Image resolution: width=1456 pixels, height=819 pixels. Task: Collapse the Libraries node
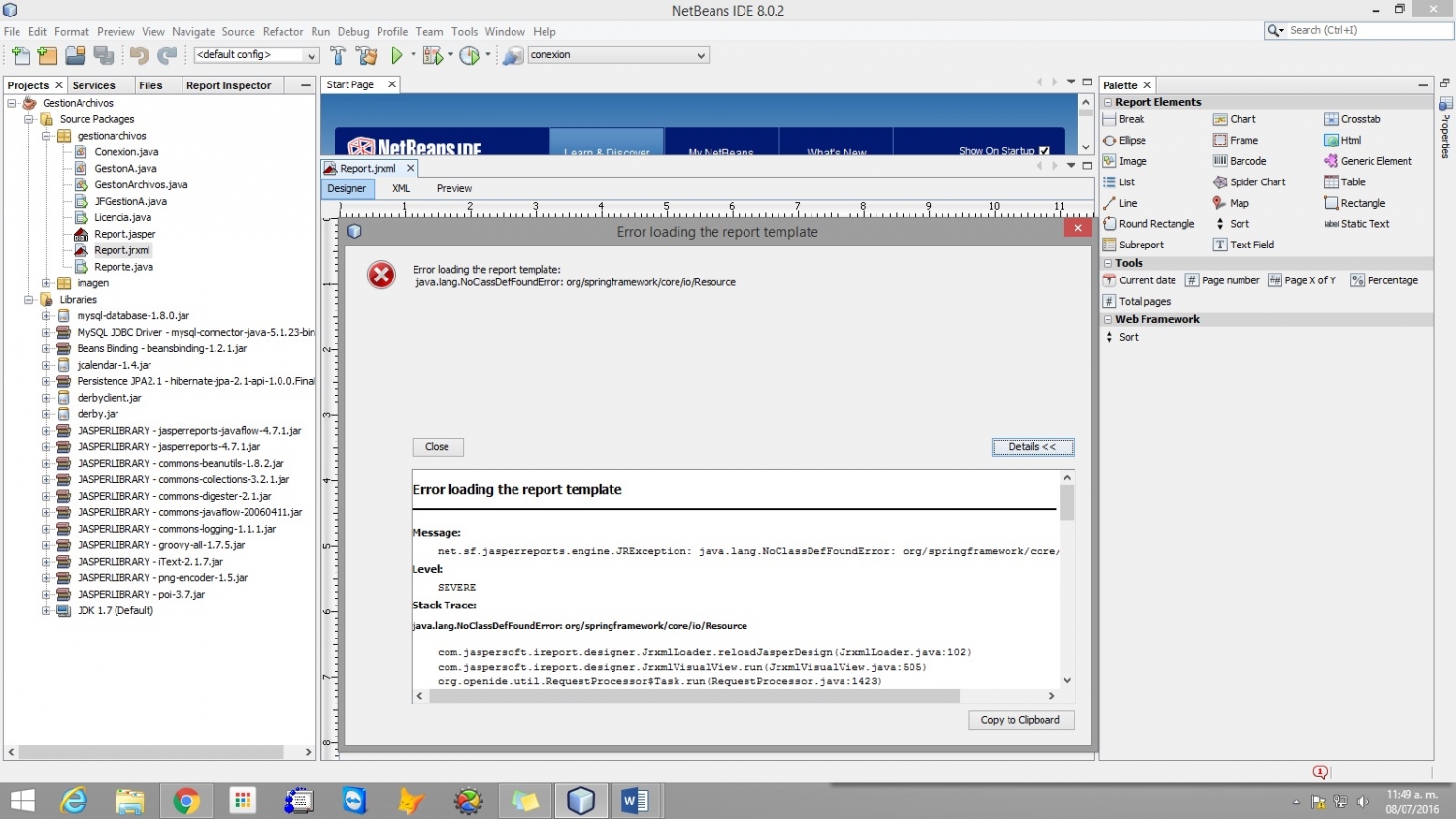29,300
